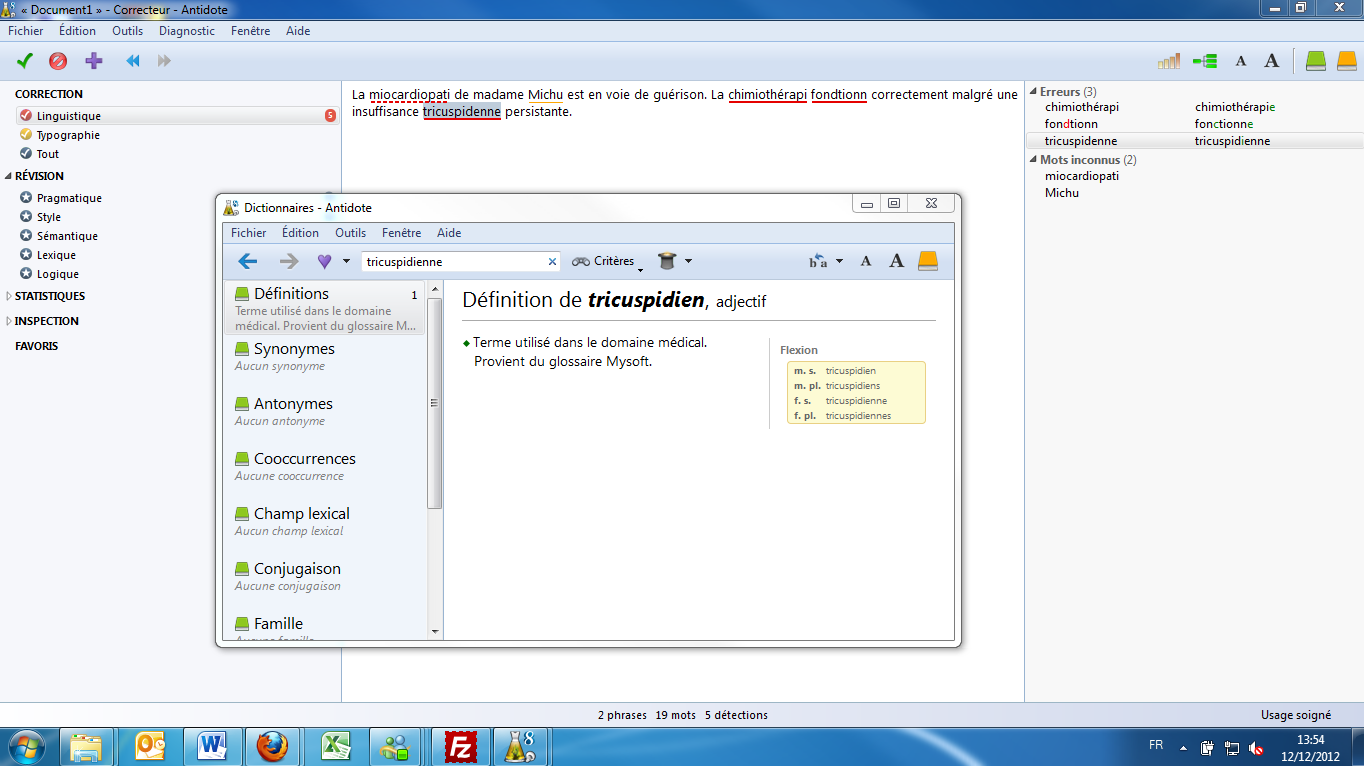This screenshot has width=1364, height=766.
Task: Select the chimiothérapi error row
Action: (1193, 107)
